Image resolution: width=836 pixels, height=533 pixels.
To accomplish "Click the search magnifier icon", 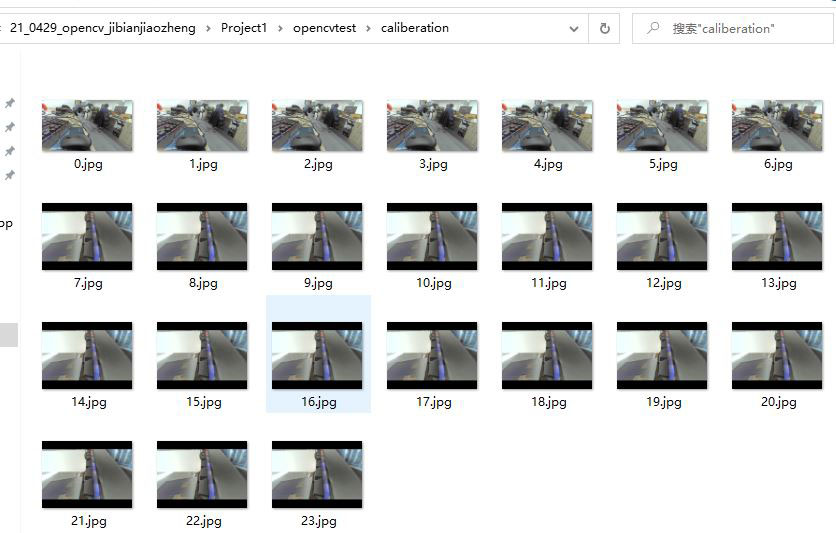I will pyautogui.click(x=652, y=29).
